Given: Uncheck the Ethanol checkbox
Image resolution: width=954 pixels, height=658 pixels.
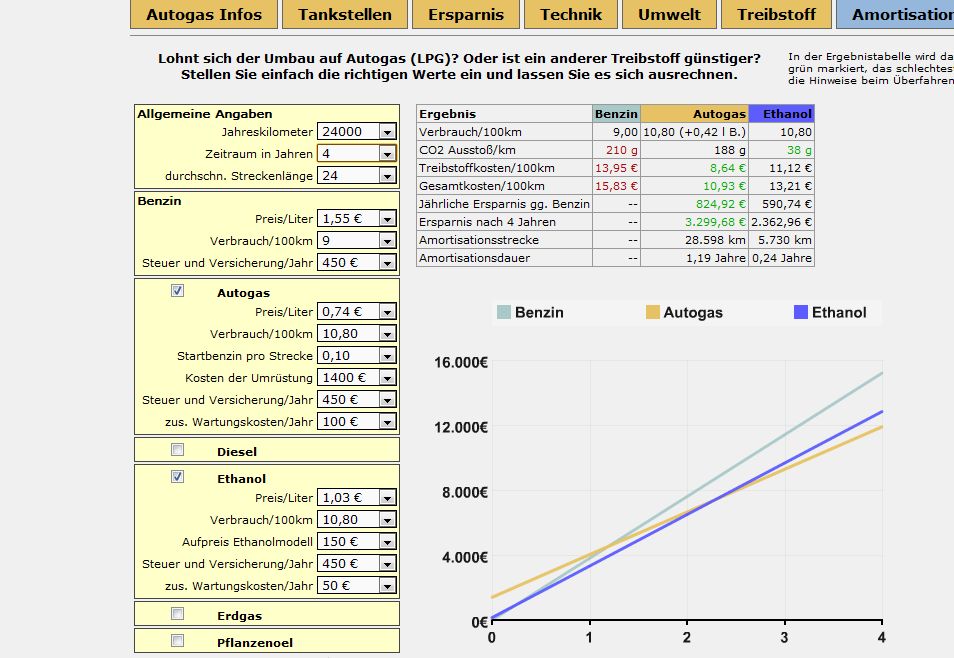Looking at the screenshot, I should [177, 477].
